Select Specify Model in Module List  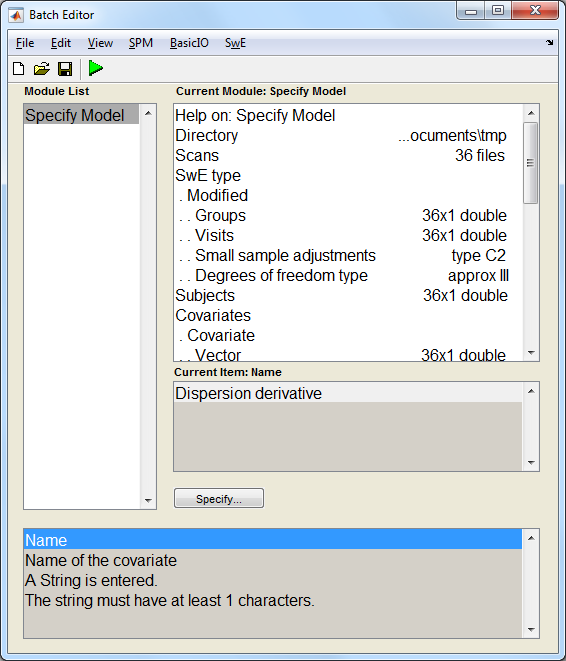(81, 115)
